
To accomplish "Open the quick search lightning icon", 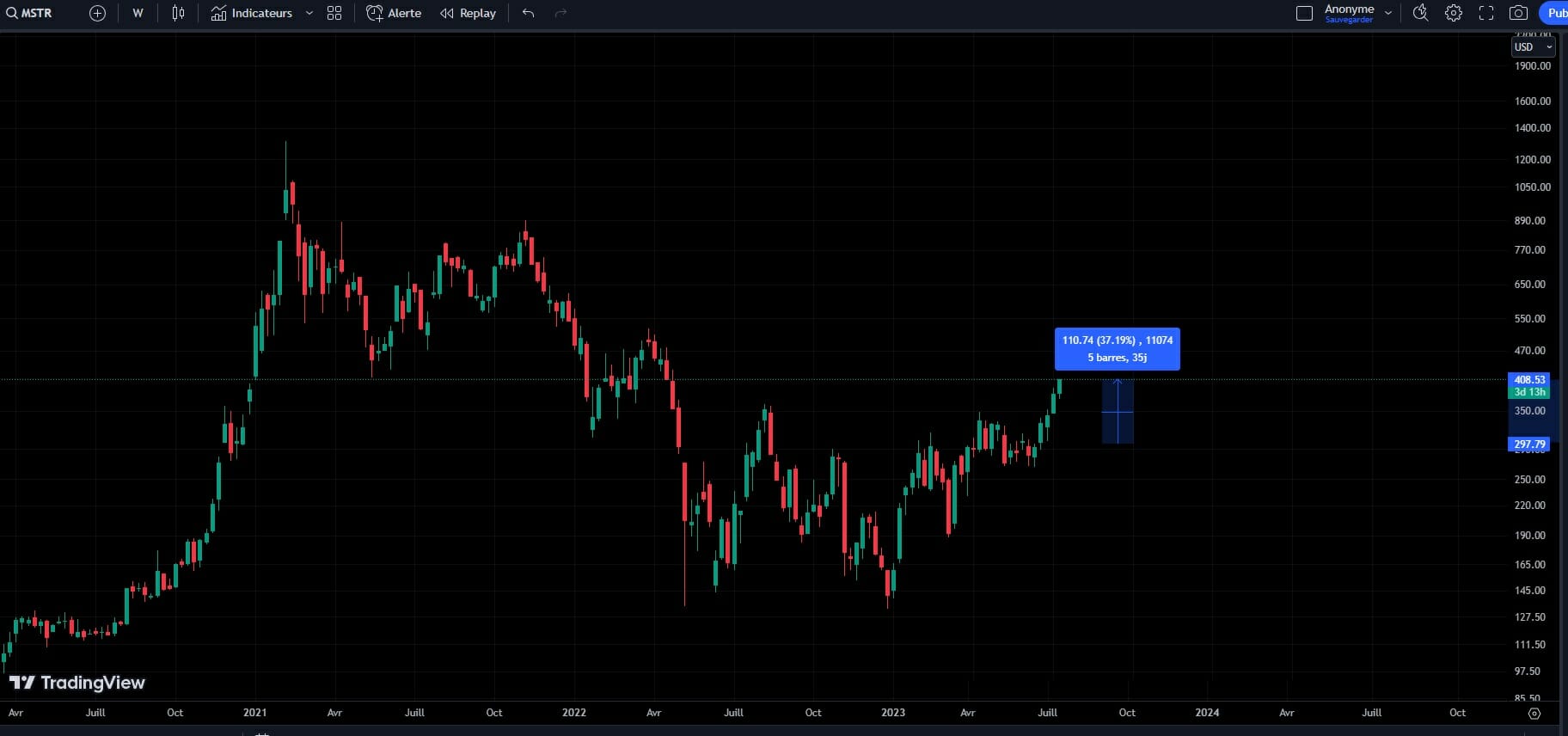I will [1420, 13].
